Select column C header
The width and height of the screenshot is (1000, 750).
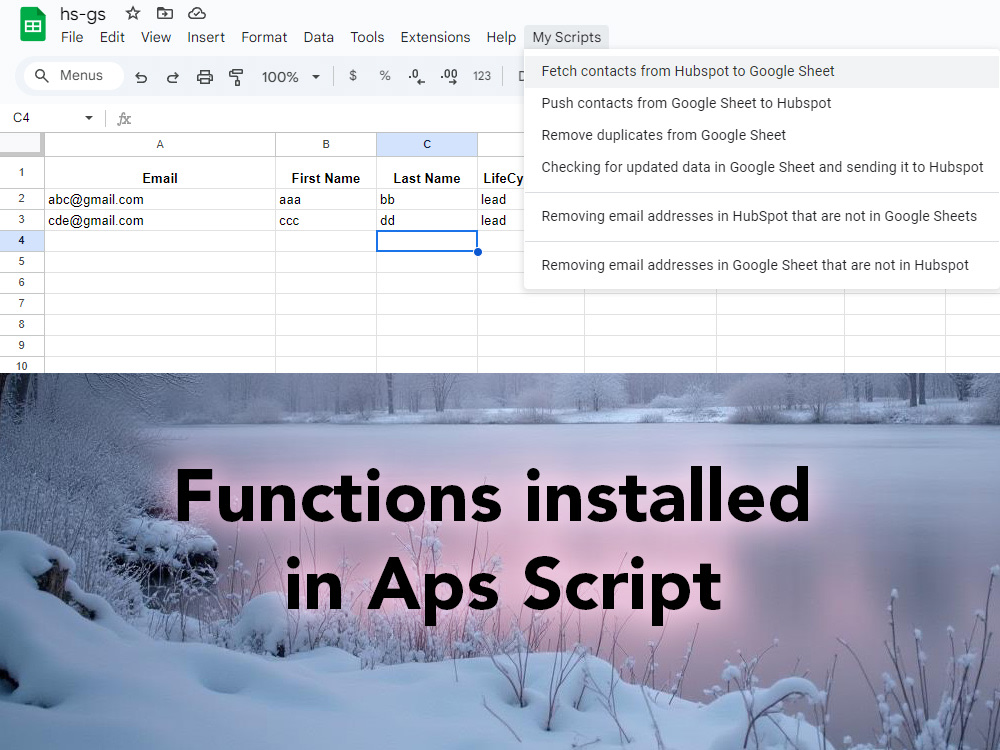coord(427,144)
